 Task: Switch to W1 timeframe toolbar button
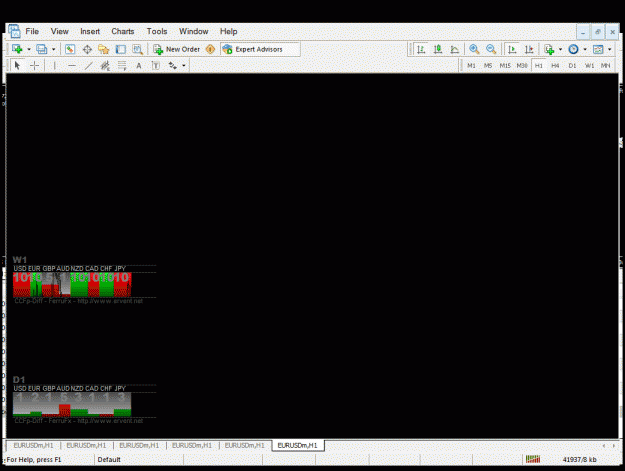(x=589, y=65)
